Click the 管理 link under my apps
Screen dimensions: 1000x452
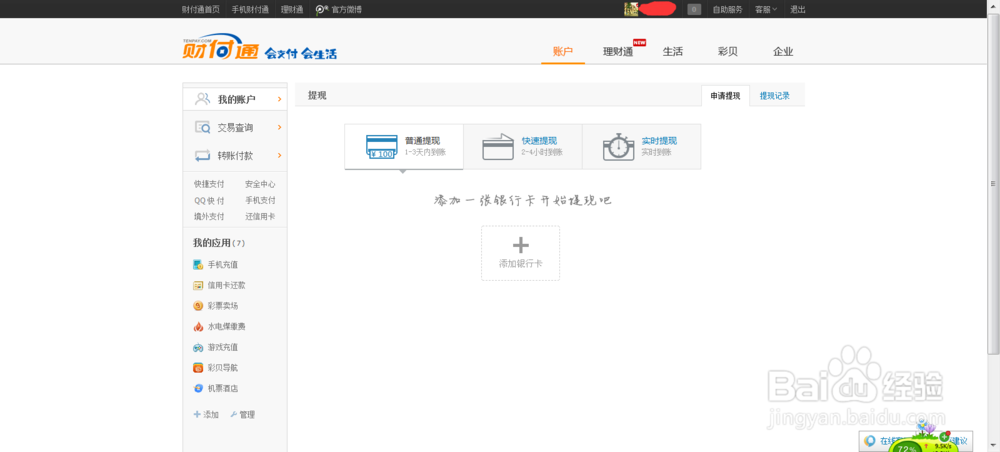coord(247,414)
